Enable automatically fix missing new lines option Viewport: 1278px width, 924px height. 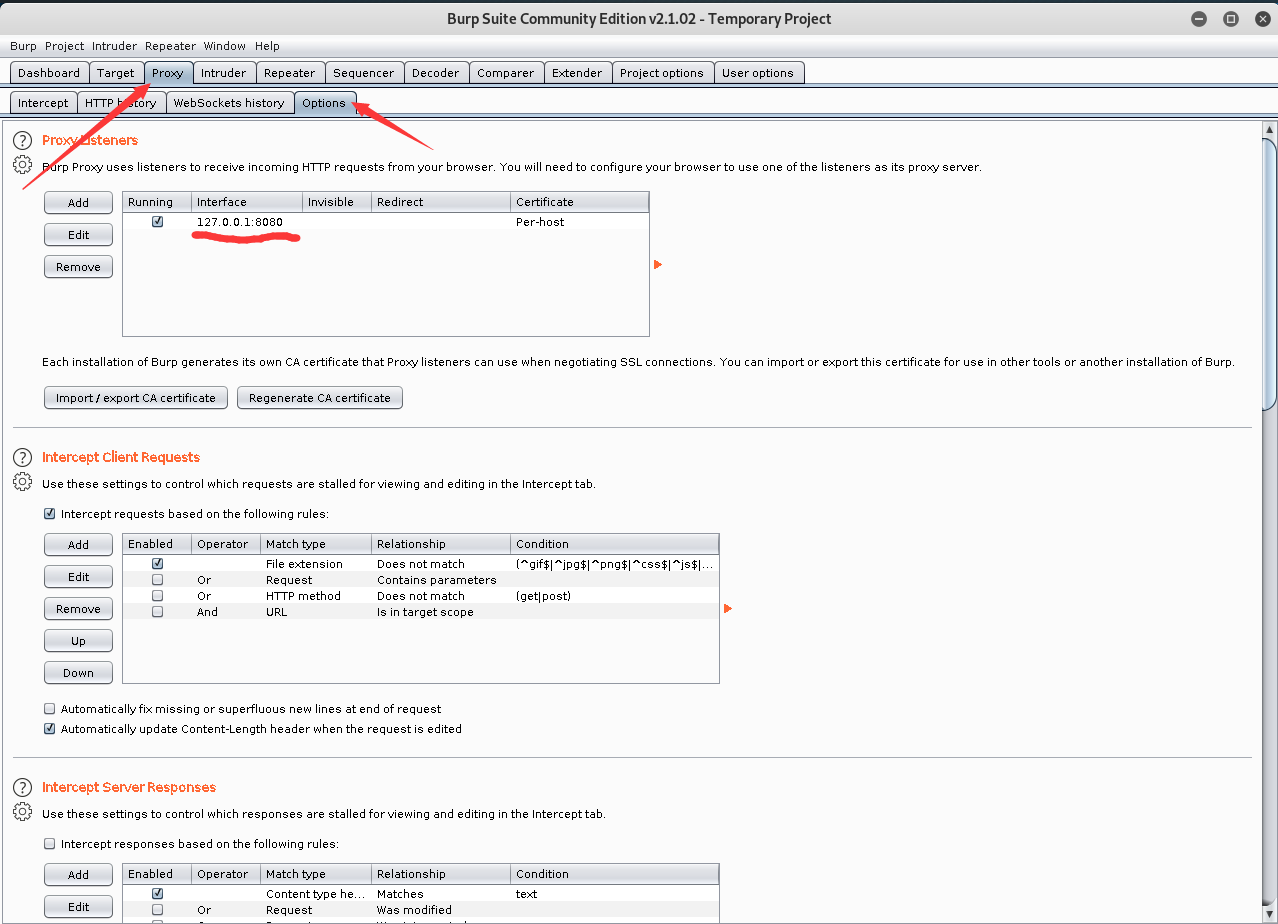coord(50,708)
